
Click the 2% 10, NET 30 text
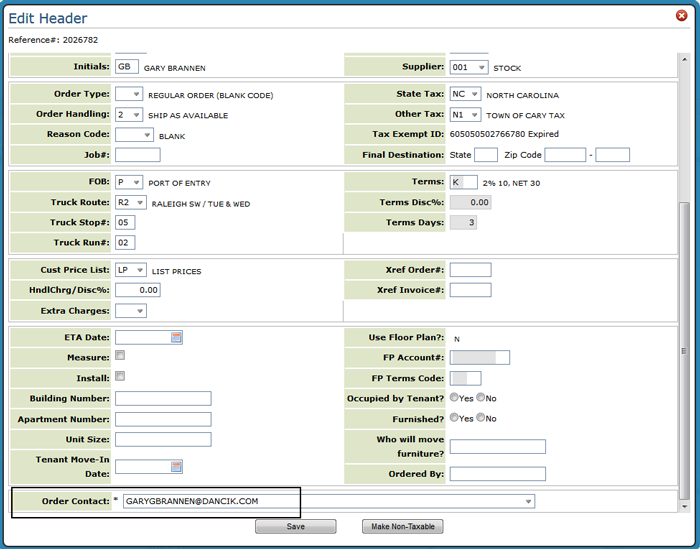(511, 183)
